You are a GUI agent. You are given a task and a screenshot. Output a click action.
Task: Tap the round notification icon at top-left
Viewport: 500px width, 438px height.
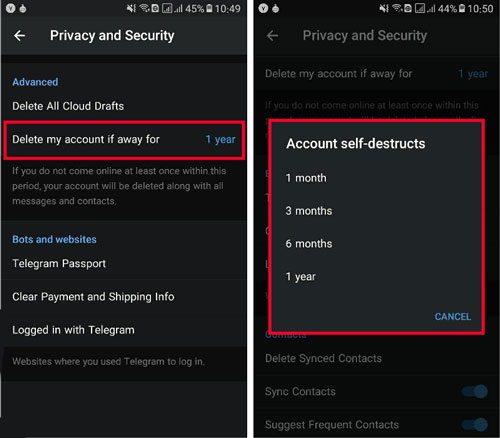(10, 8)
